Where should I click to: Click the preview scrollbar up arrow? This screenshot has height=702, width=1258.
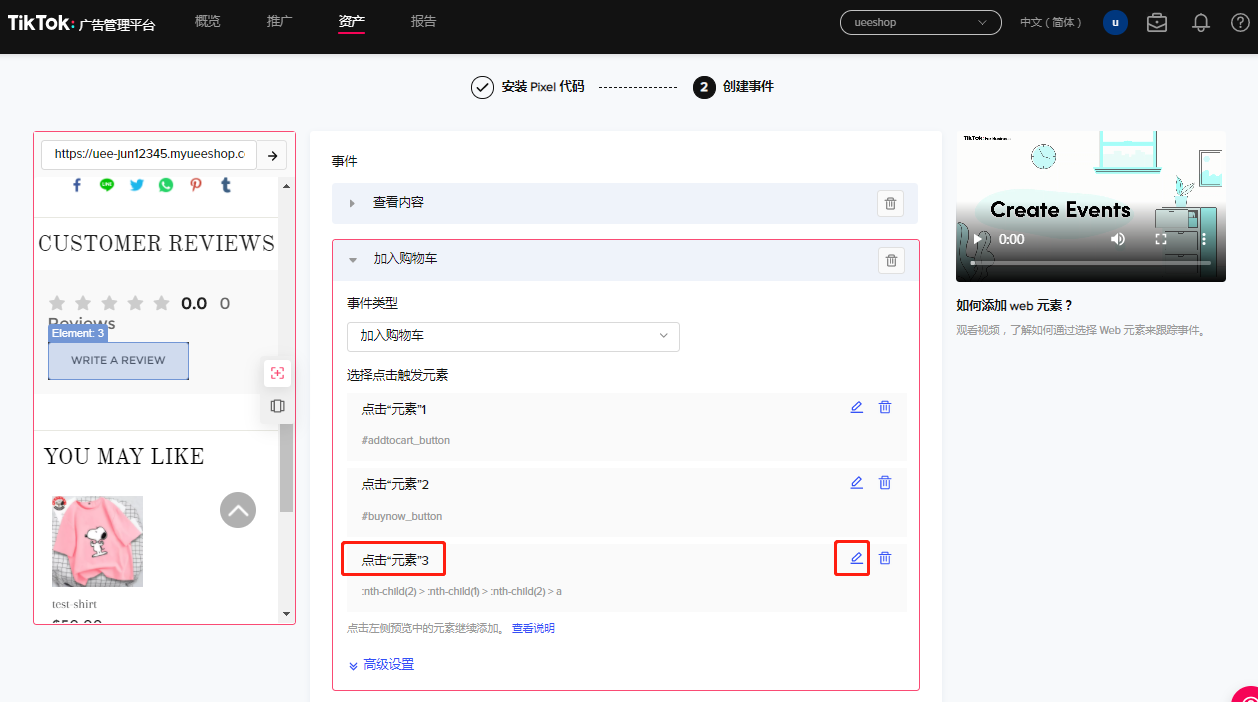pos(286,185)
